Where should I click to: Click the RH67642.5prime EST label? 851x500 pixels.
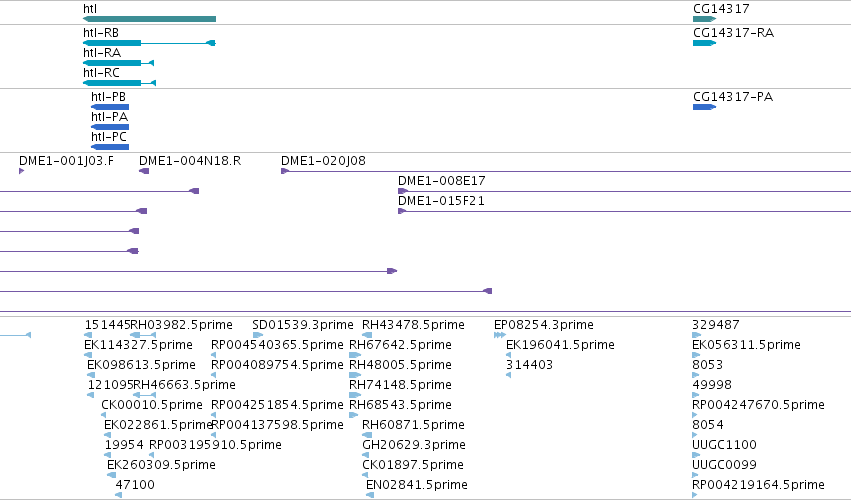400,345
